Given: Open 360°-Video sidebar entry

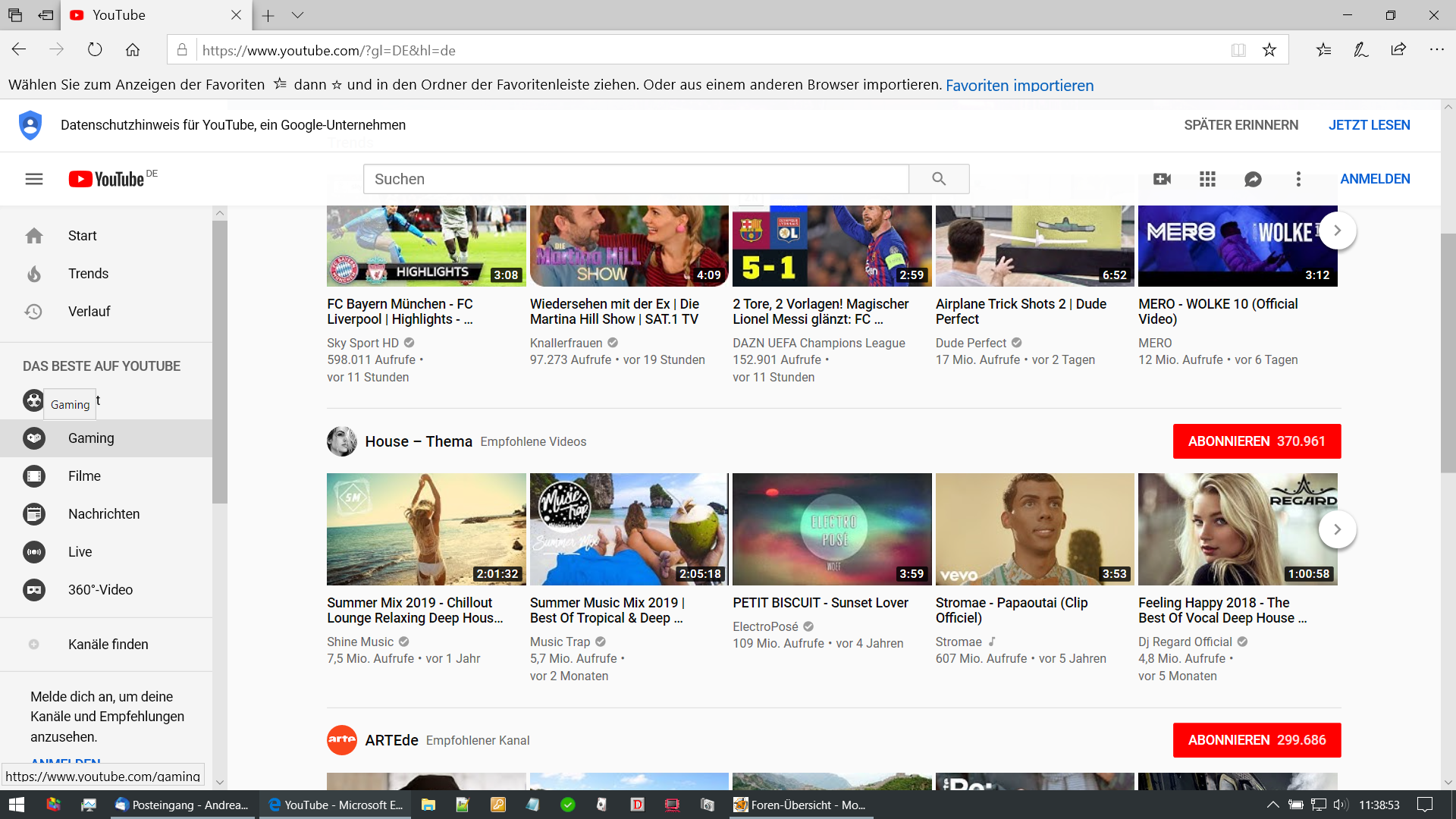Looking at the screenshot, I should 100,590.
